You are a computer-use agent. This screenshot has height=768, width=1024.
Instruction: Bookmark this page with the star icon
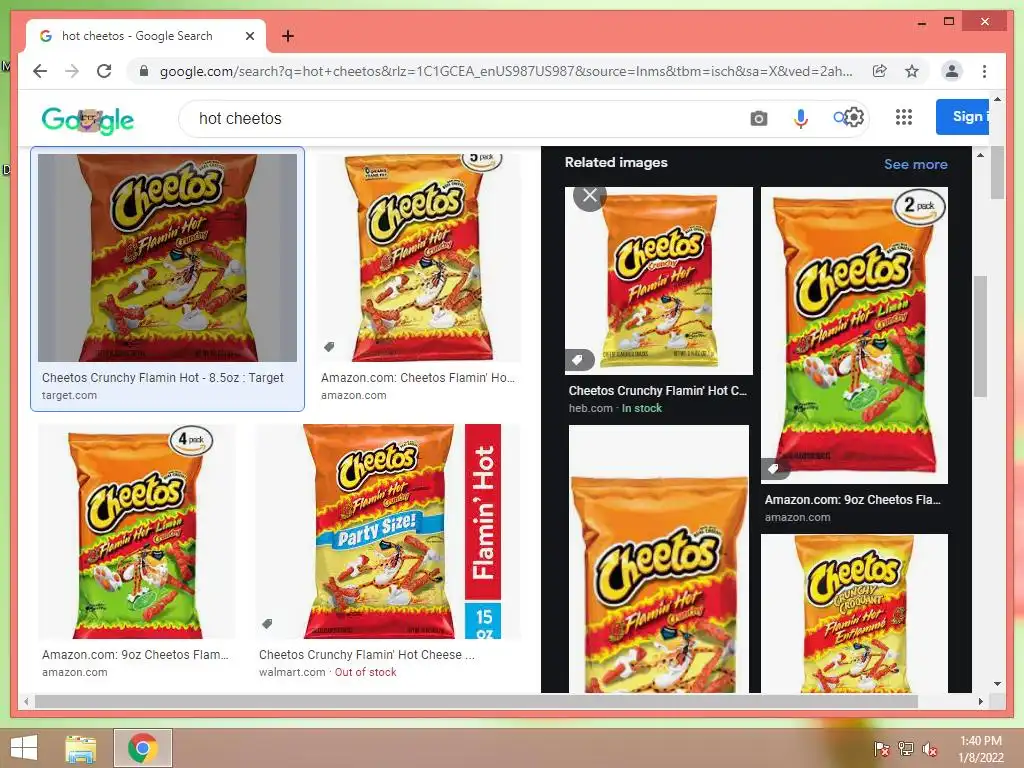tap(912, 71)
